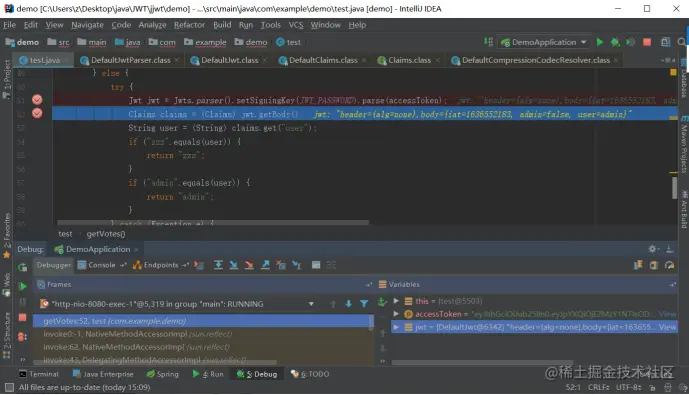Screen dimensions: 689x395
Task: Toggle breakpoint on the Jwts.parser line
Action: [37, 100]
